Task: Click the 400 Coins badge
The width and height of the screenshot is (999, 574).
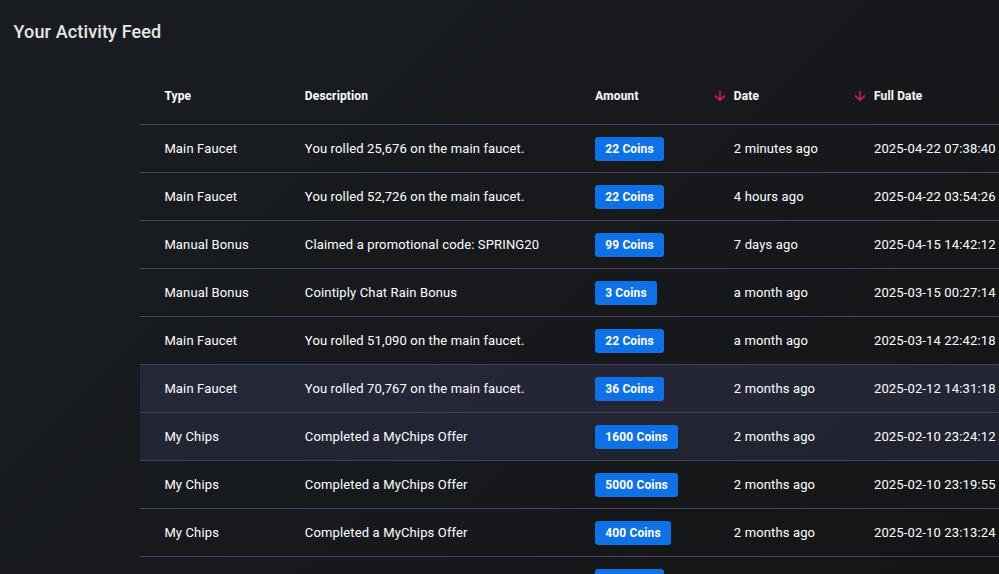Action: pyautogui.click(x=633, y=533)
